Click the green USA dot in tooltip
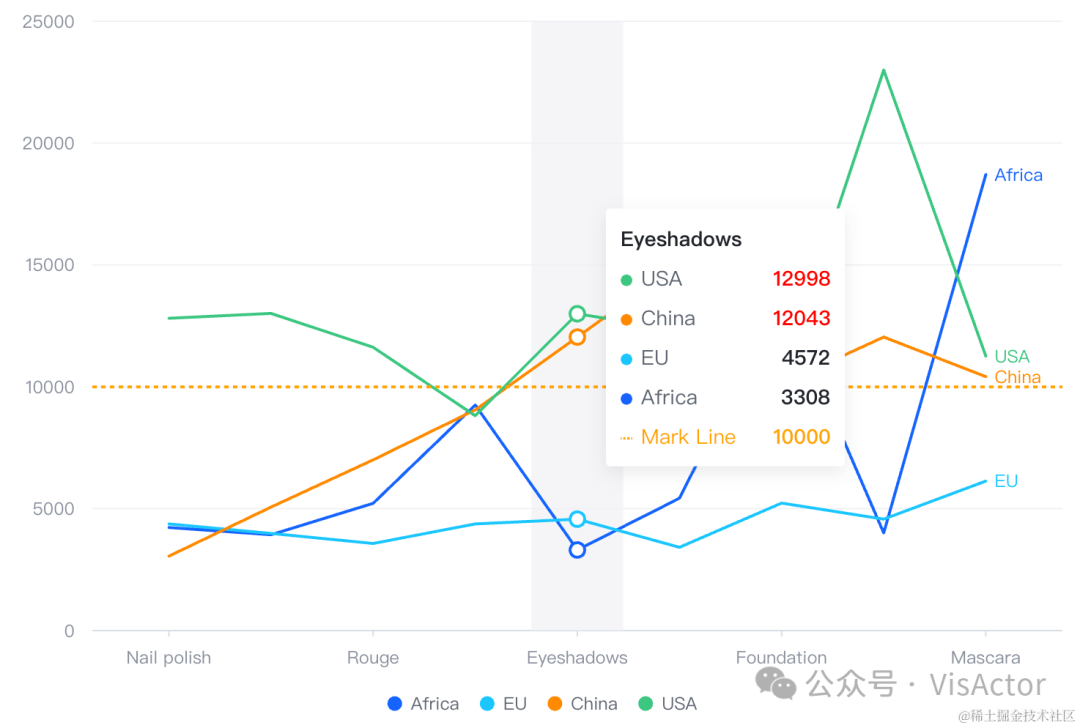Image resolution: width=1080 pixels, height=728 pixels. [x=627, y=280]
